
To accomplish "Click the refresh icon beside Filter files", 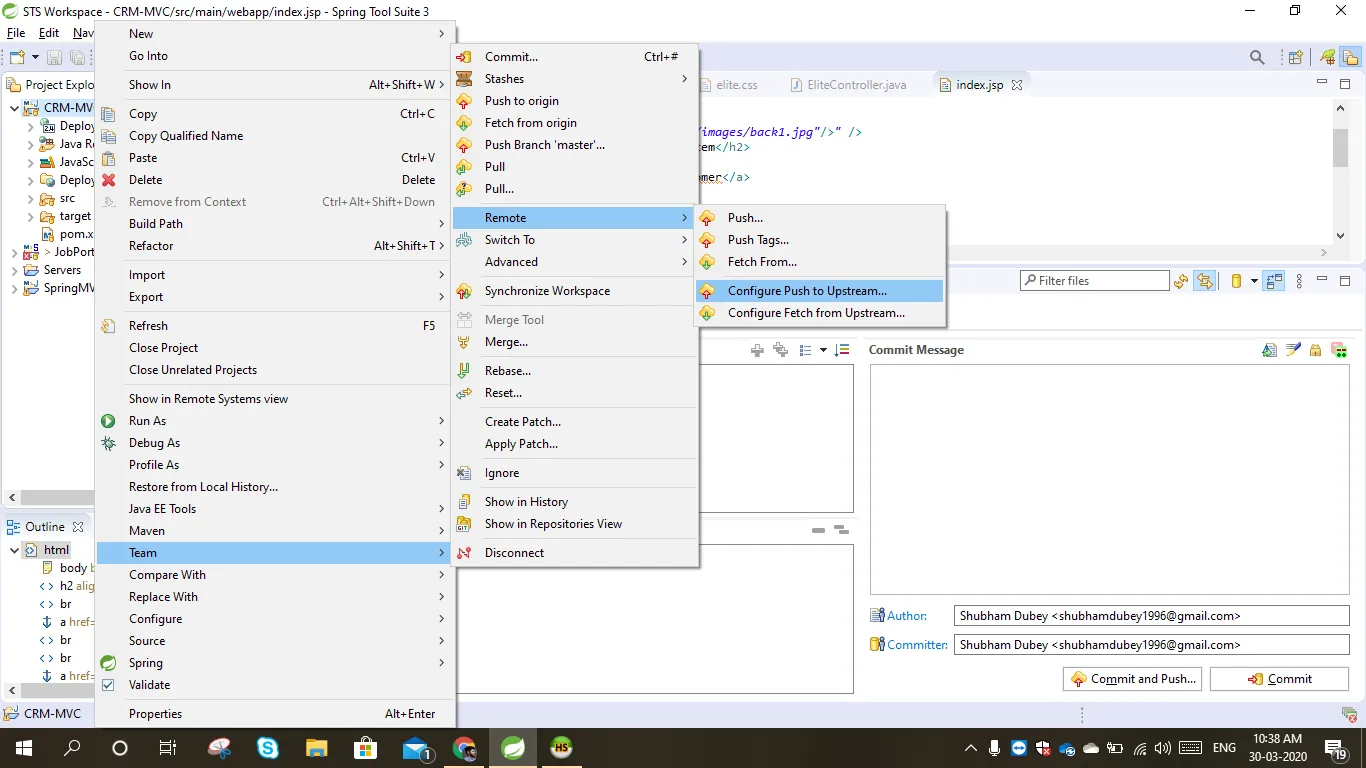I will coord(1182,281).
